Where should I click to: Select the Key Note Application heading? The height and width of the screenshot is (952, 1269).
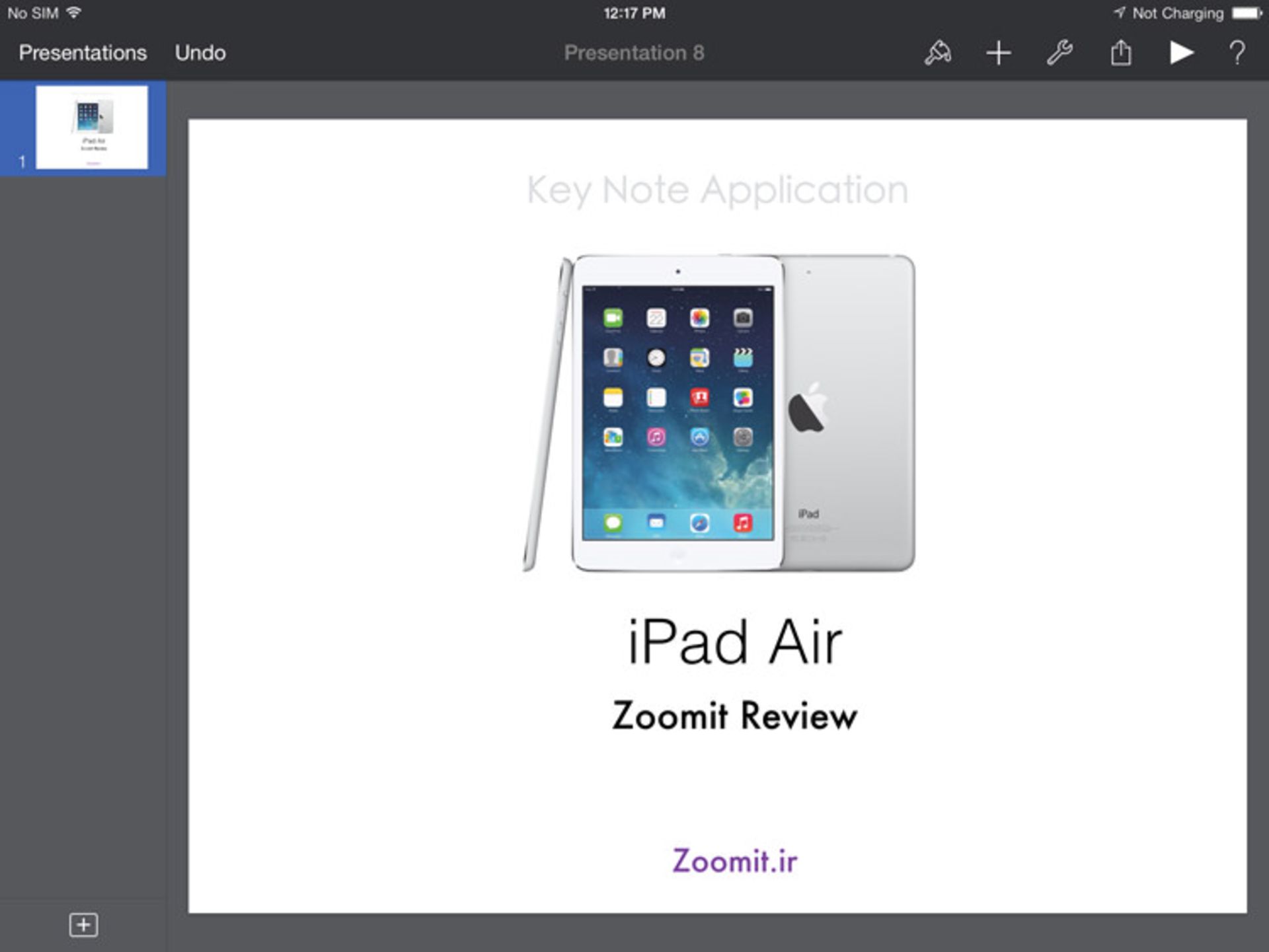click(x=717, y=190)
